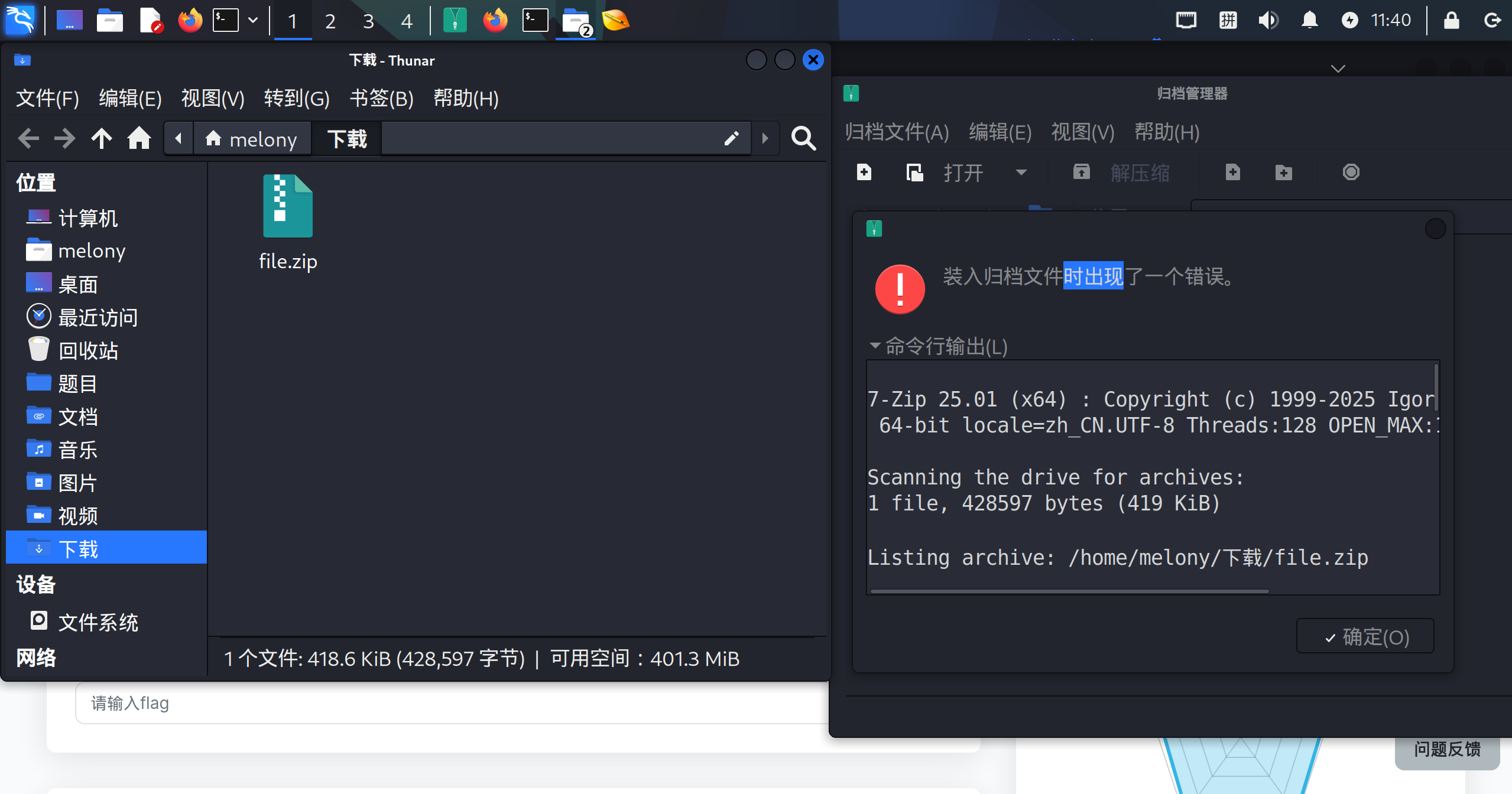Switch to workspace 2
Viewport: 1512px width, 794px height.
[330, 21]
